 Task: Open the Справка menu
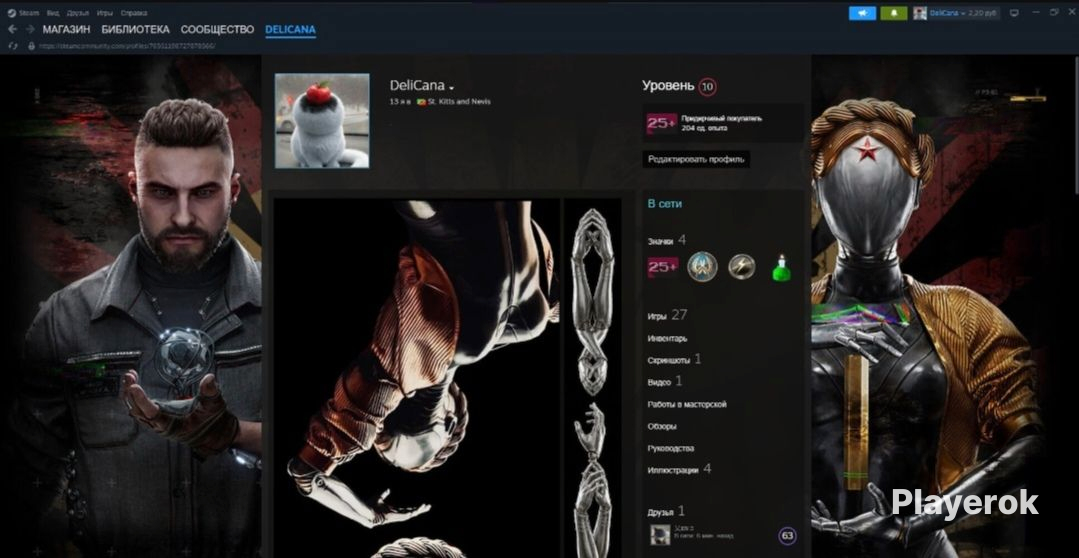click(133, 13)
